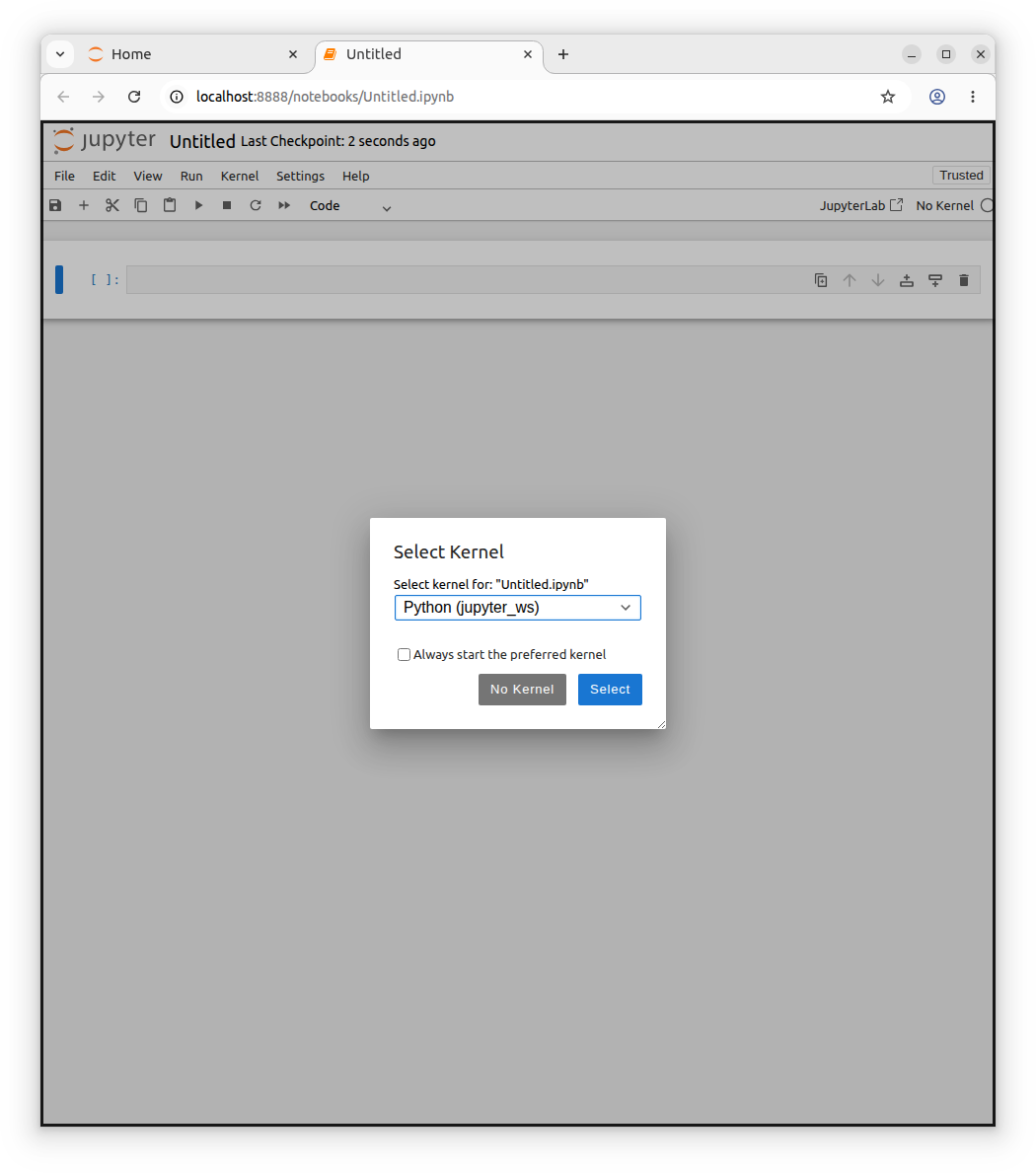Click No Kernel label in toolbar
This screenshot has height=1173, width=1036.
945,206
